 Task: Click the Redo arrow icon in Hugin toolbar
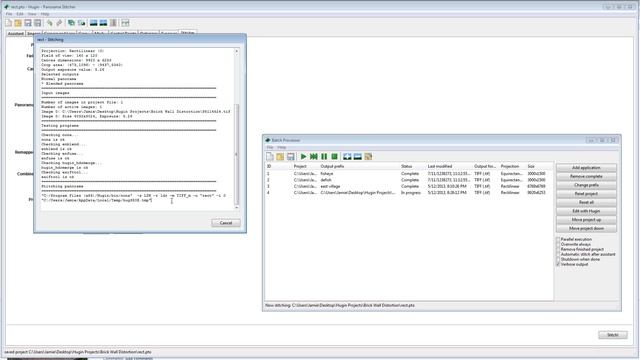(x=59, y=23)
